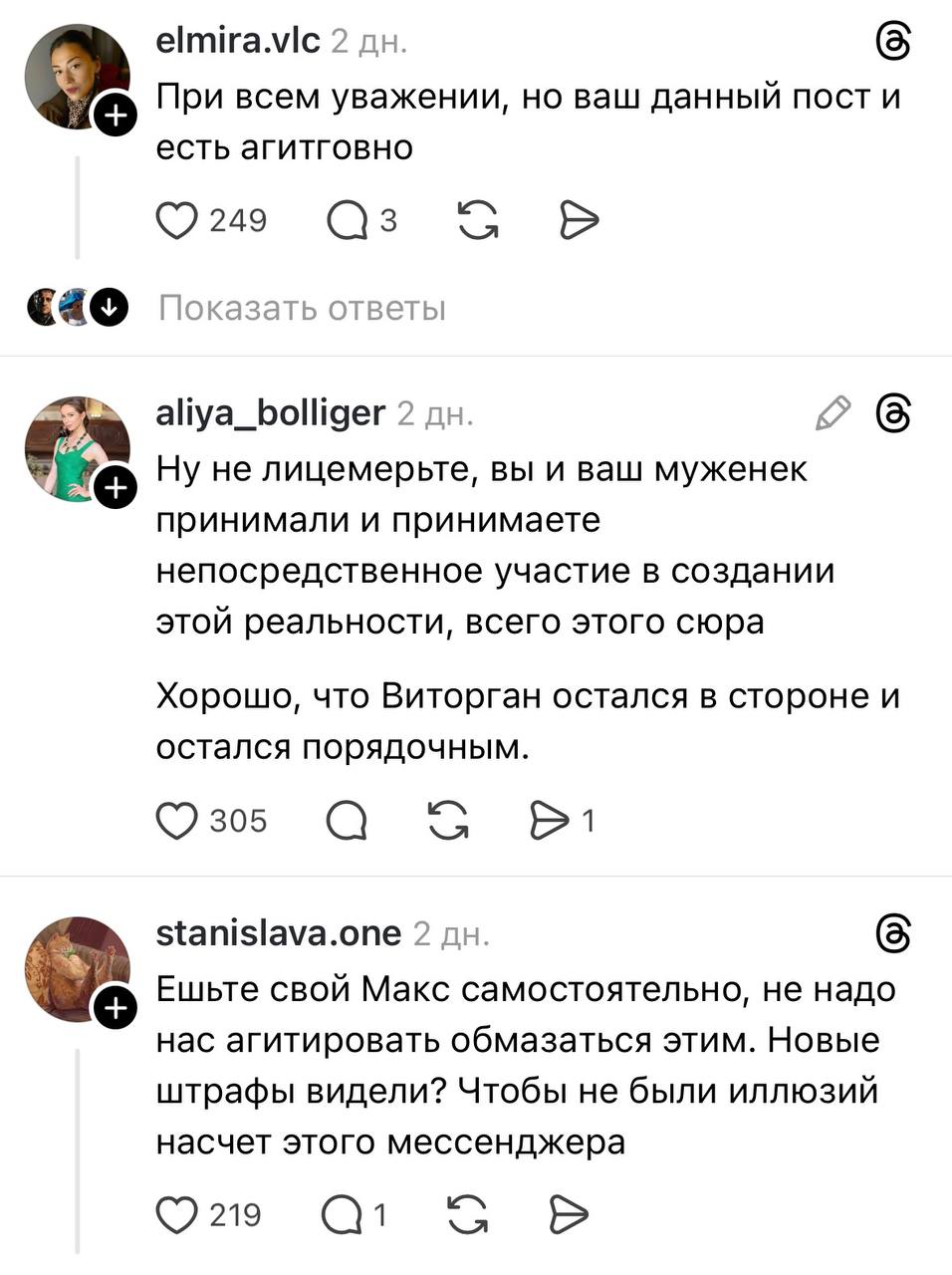Expand replies with "Показать ответы"
This screenshot has width=952, height=1275.
302,309
